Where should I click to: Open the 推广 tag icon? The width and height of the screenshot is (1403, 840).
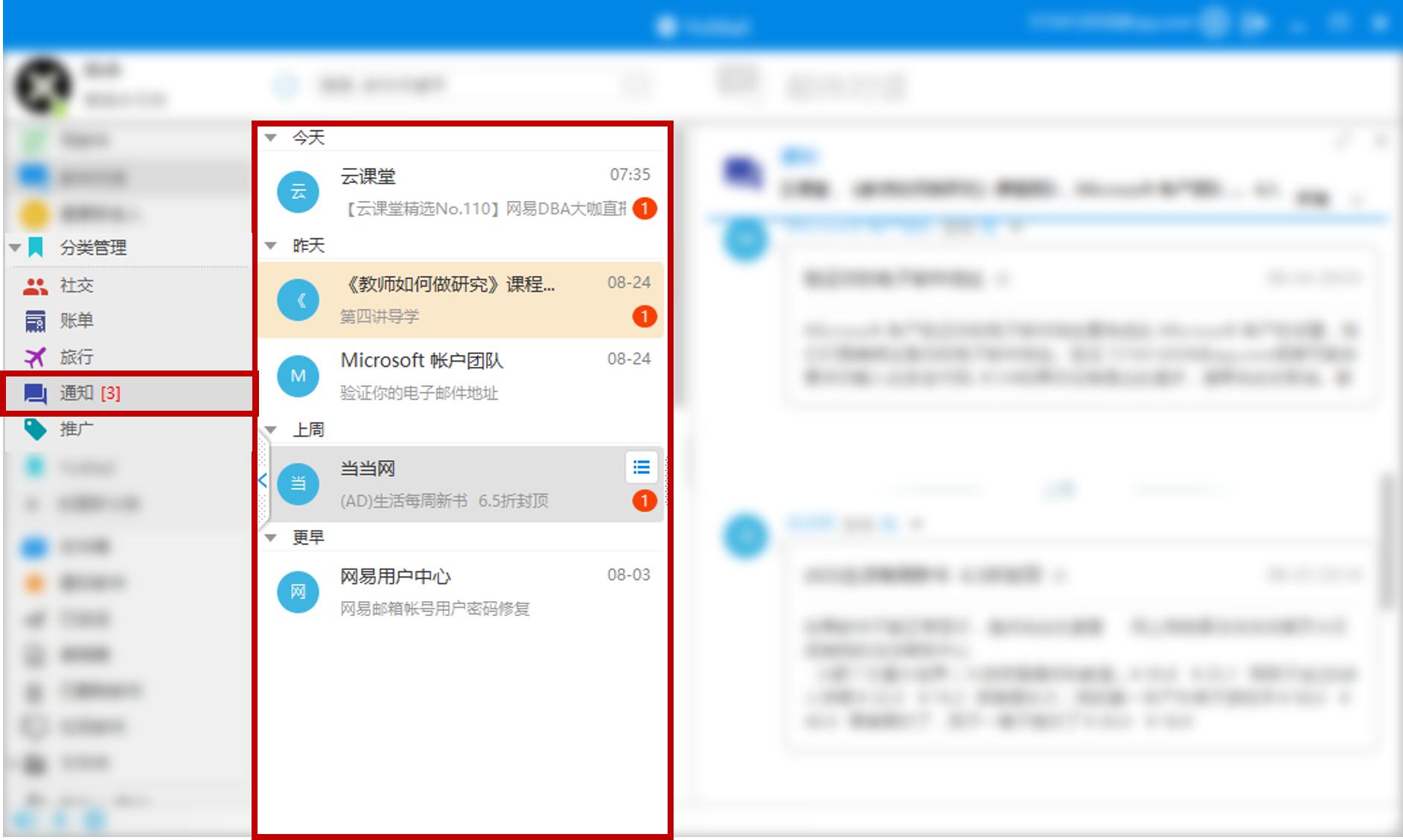click(x=35, y=429)
